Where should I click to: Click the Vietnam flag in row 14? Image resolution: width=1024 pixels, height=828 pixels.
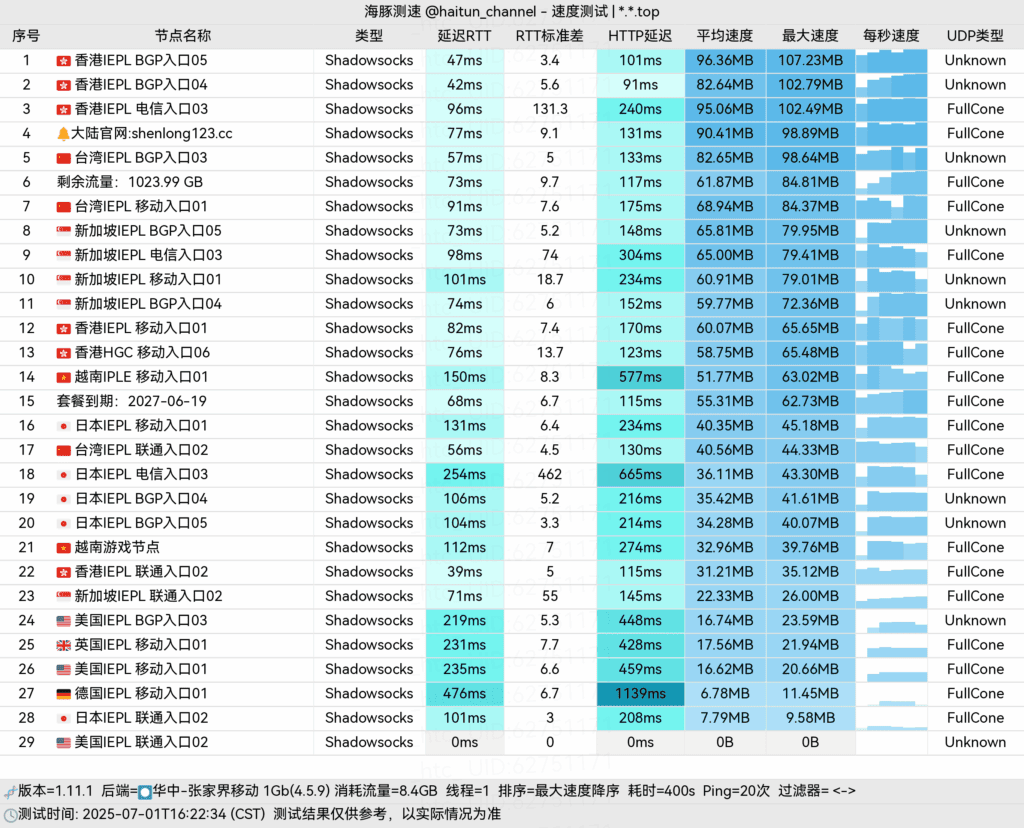coord(63,377)
